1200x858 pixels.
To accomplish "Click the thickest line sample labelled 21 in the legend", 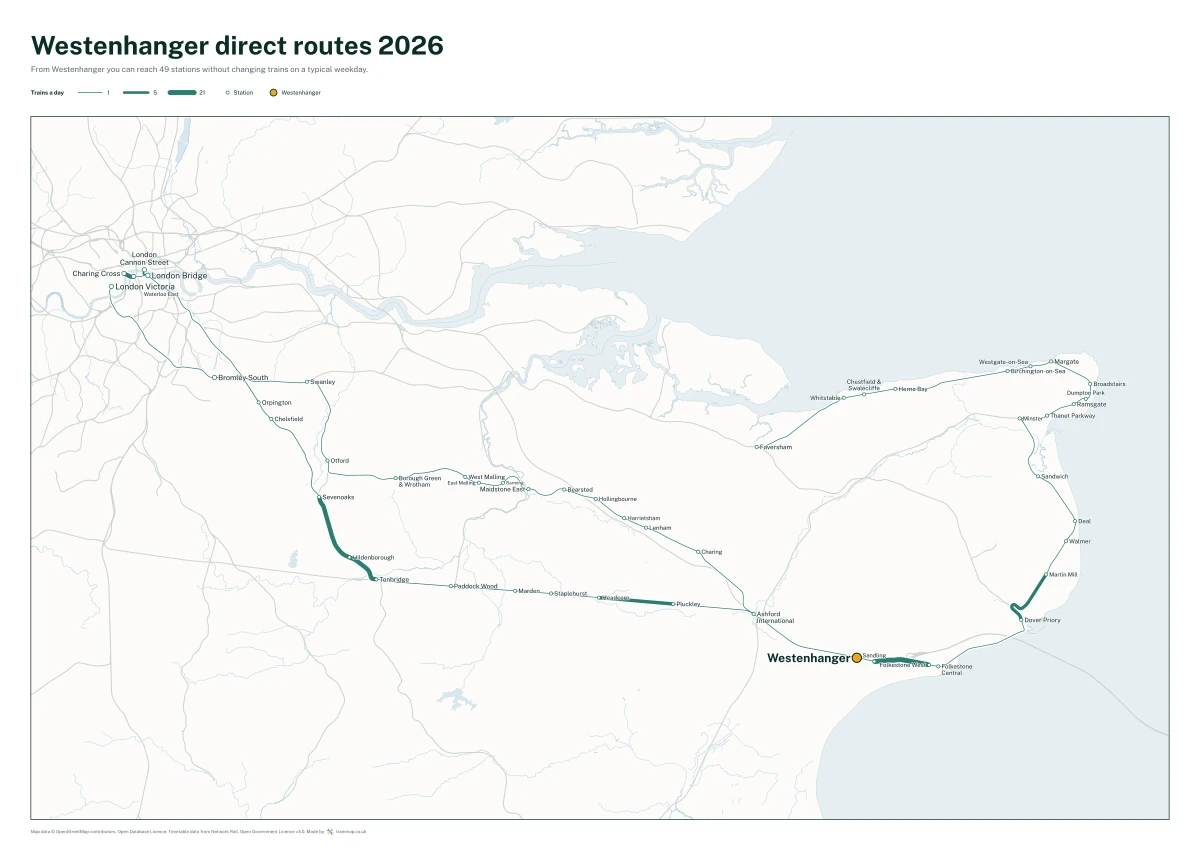I will point(182,92).
